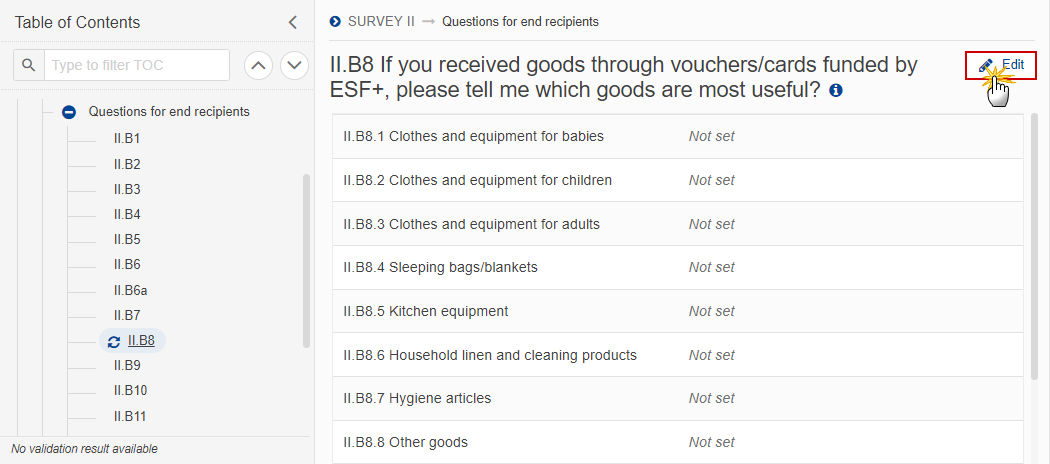1050x464 pixels.
Task: Open II.B6a in the tree
Action: coord(130,291)
